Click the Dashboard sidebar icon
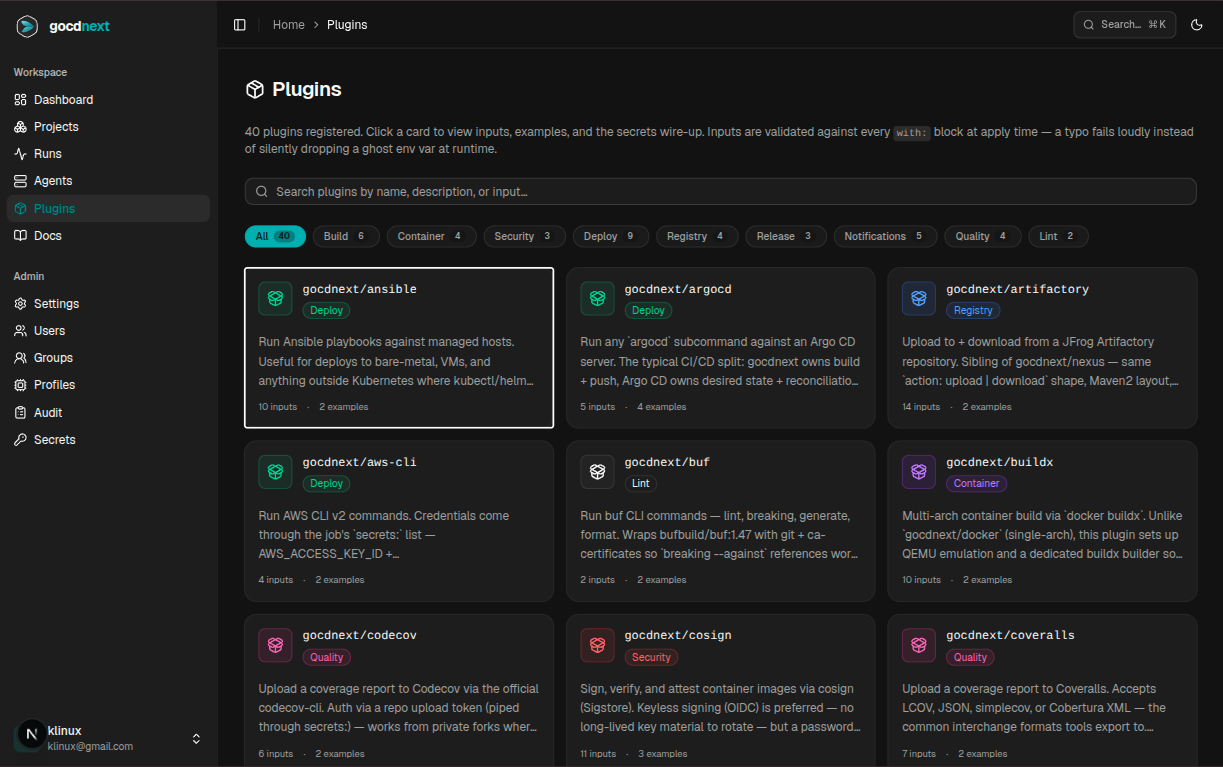 [21, 100]
